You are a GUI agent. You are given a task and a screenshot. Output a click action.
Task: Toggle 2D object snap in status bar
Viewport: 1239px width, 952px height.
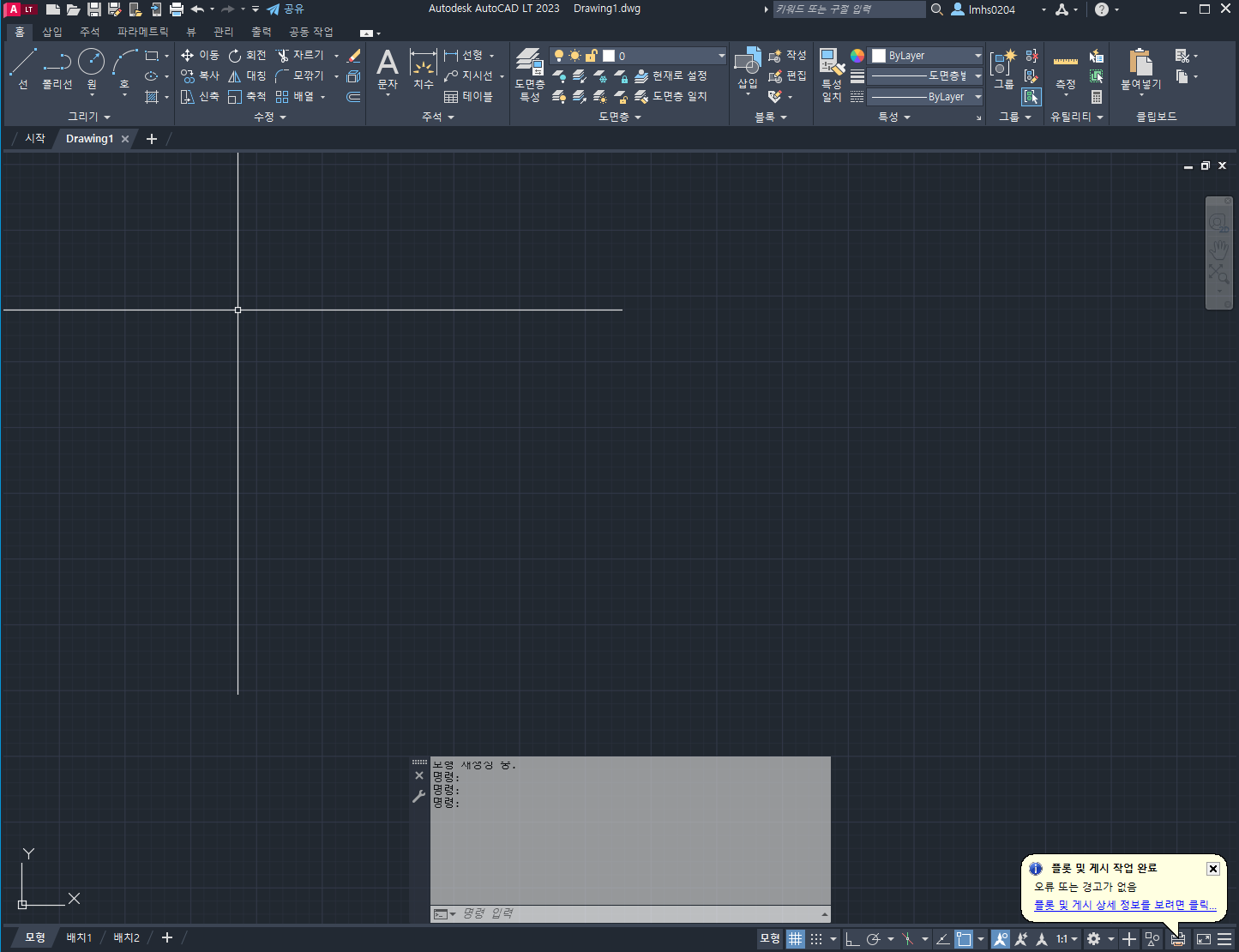964,939
